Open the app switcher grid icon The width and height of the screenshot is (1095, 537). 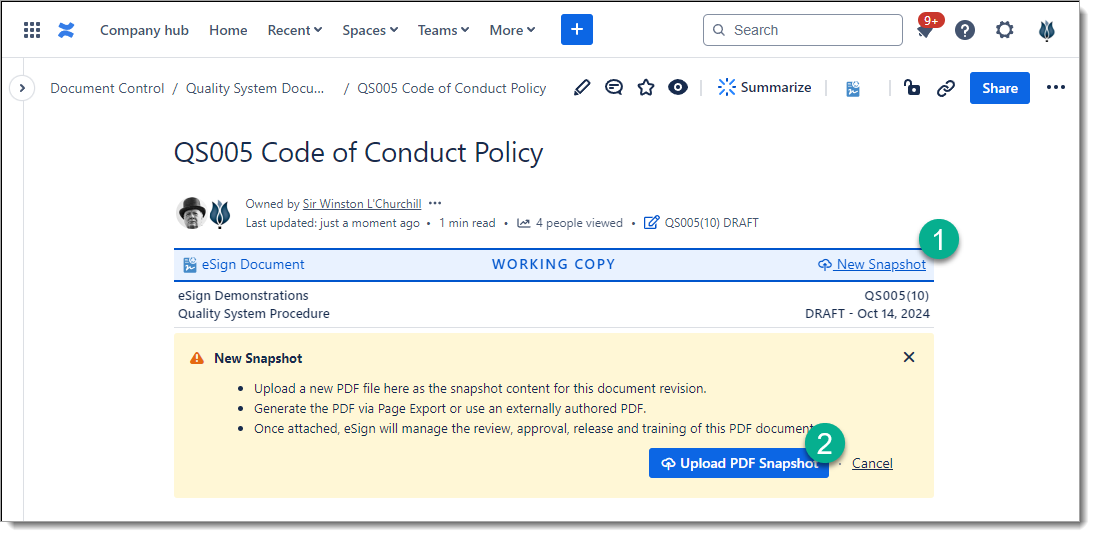[x=32, y=30]
